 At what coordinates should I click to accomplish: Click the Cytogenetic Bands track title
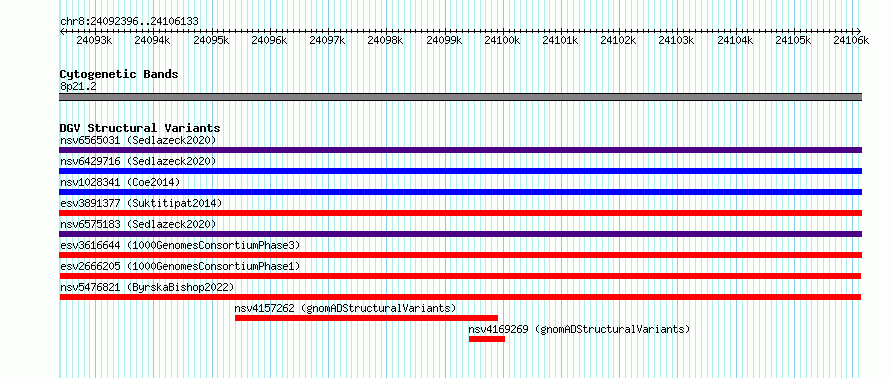click(x=119, y=74)
